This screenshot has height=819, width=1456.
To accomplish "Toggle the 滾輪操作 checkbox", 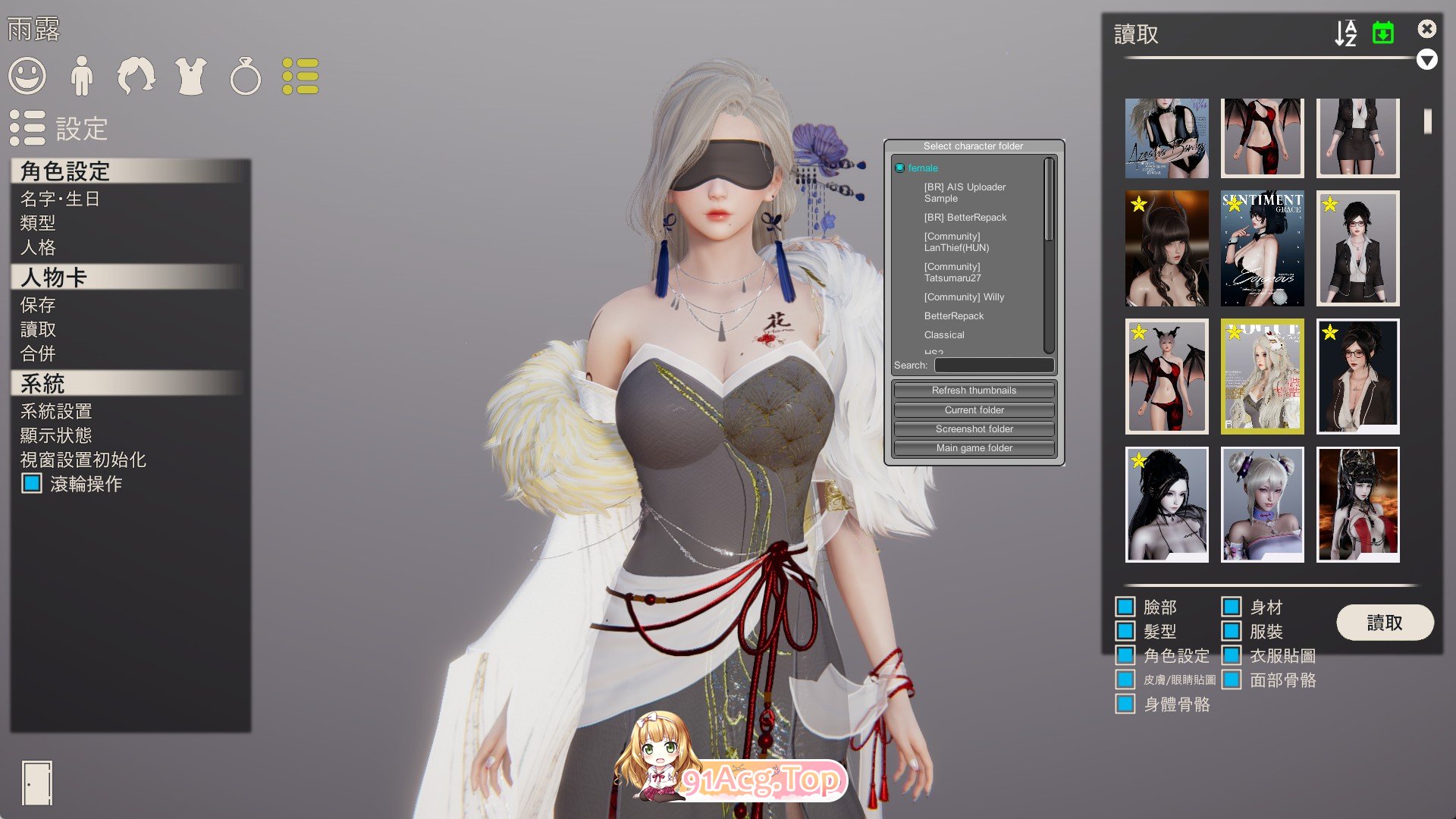I will 32,484.
